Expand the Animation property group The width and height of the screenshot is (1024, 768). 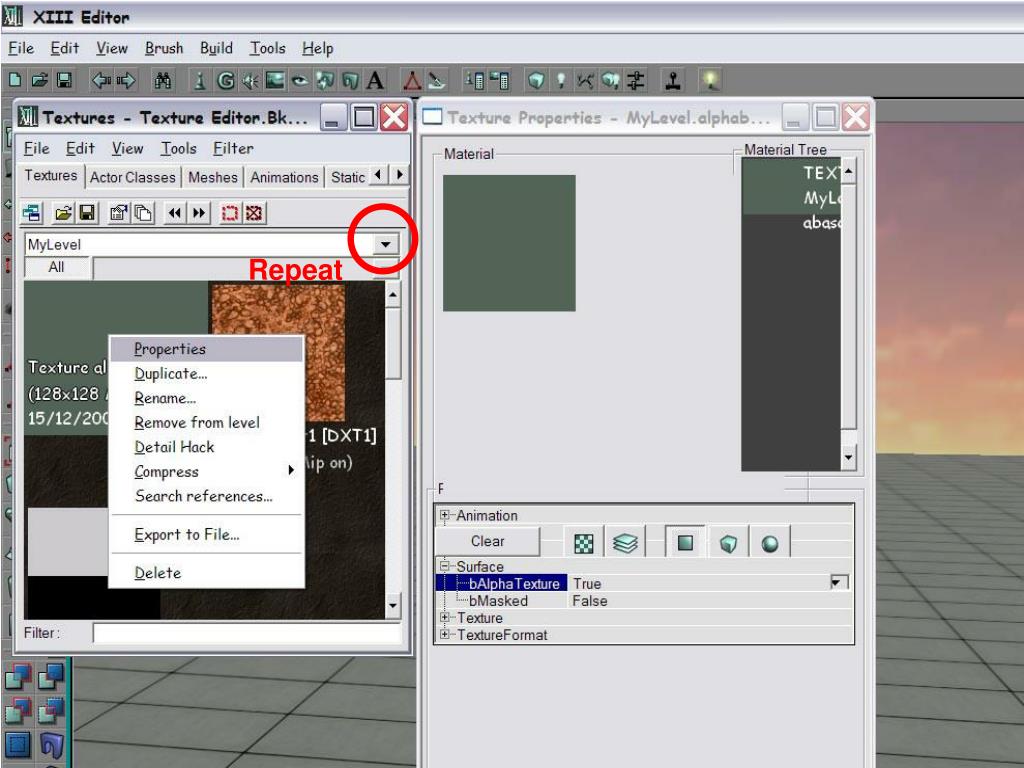444,515
